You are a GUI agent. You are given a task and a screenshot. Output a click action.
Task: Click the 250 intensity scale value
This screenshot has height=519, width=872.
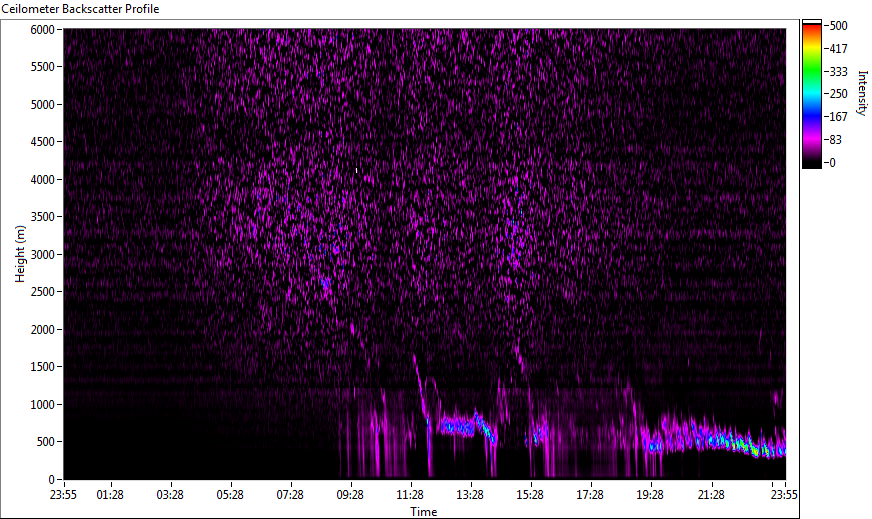(838, 94)
